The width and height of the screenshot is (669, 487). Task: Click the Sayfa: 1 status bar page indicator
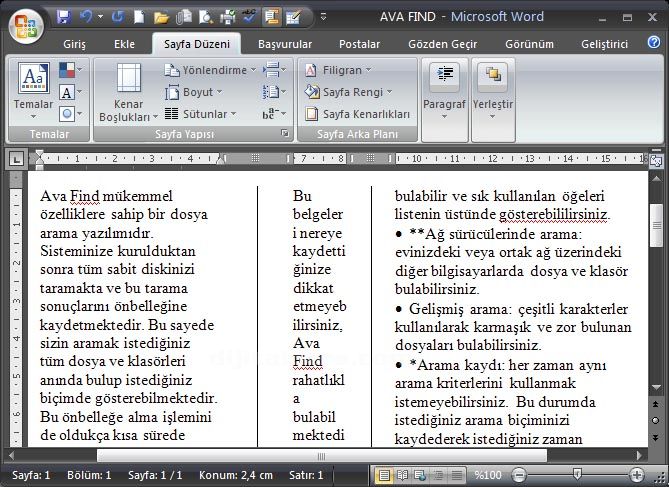tap(31, 475)
